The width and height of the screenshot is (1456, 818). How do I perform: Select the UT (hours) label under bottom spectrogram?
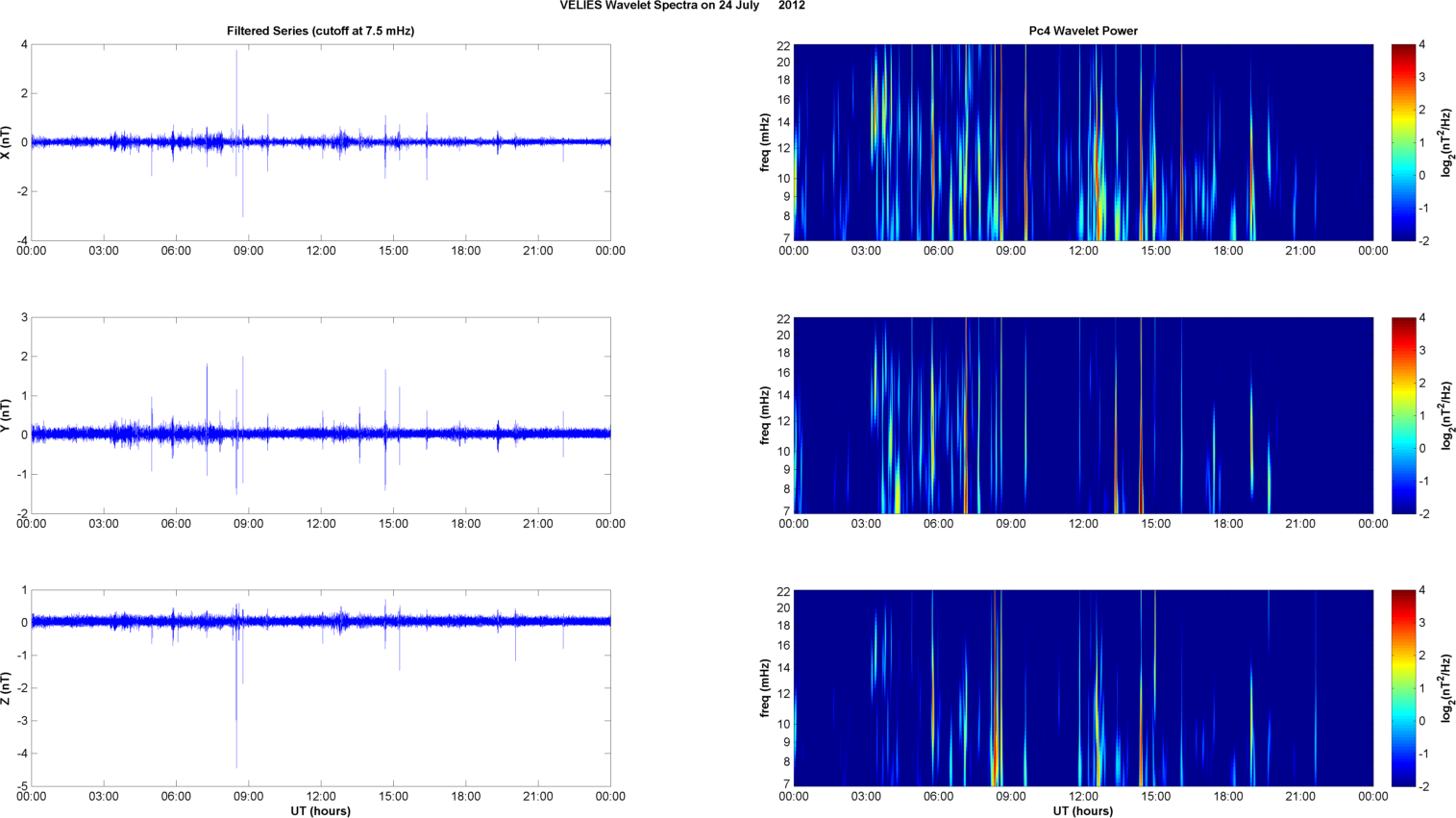pos(1082,810)
